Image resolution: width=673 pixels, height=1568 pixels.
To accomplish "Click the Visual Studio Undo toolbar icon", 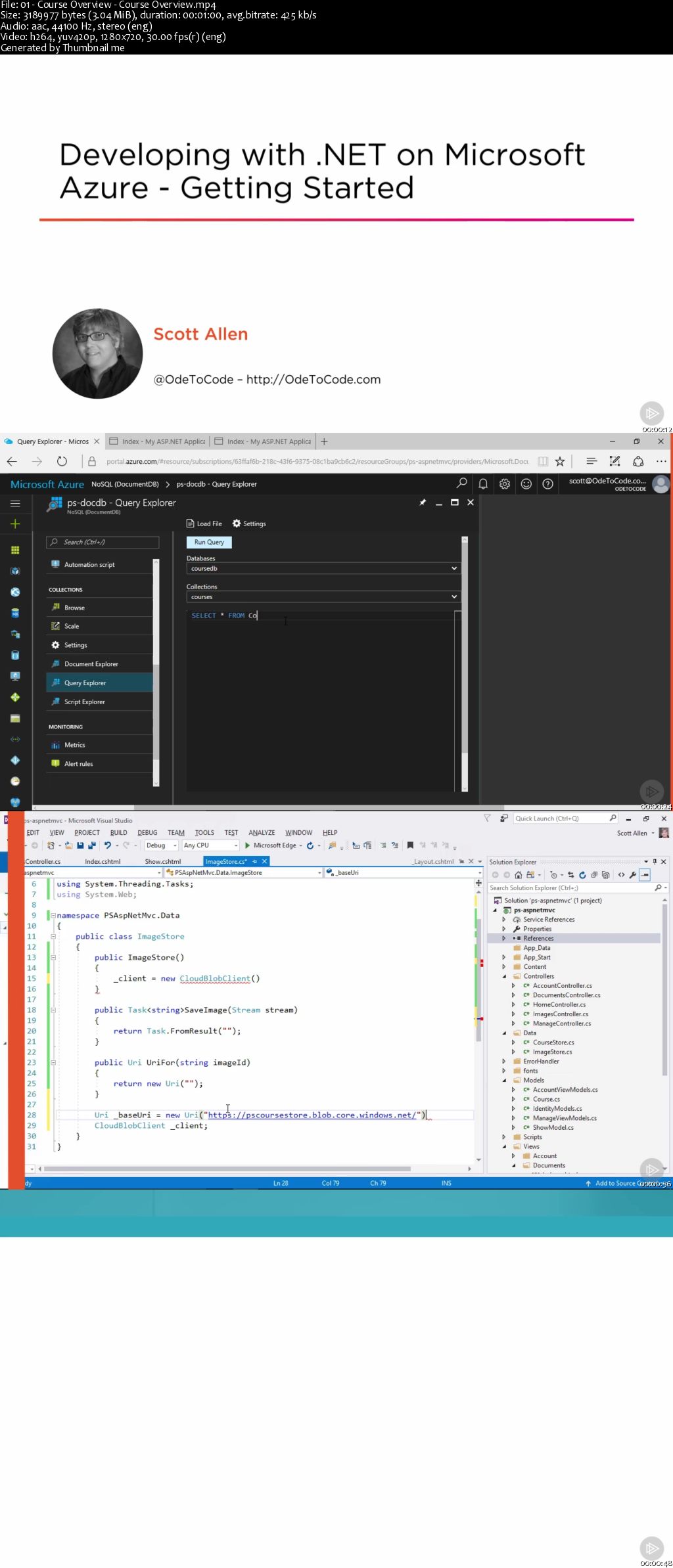I will click(108, 845).
